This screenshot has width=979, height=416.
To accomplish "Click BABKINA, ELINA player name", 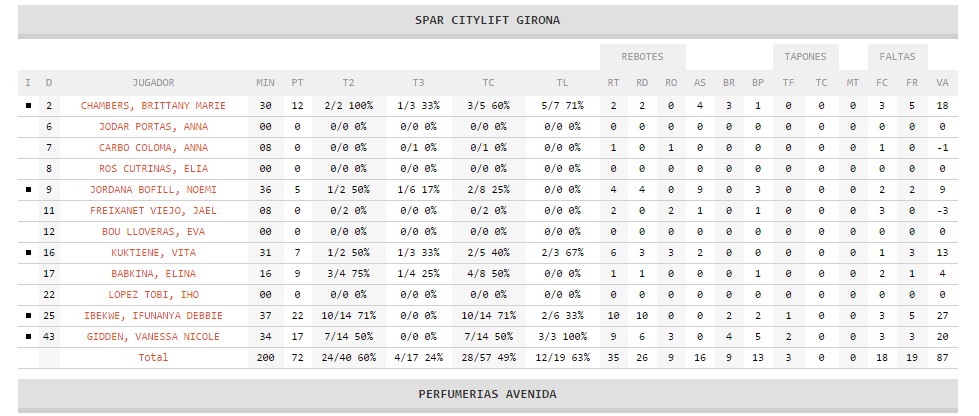I will 153,274.
